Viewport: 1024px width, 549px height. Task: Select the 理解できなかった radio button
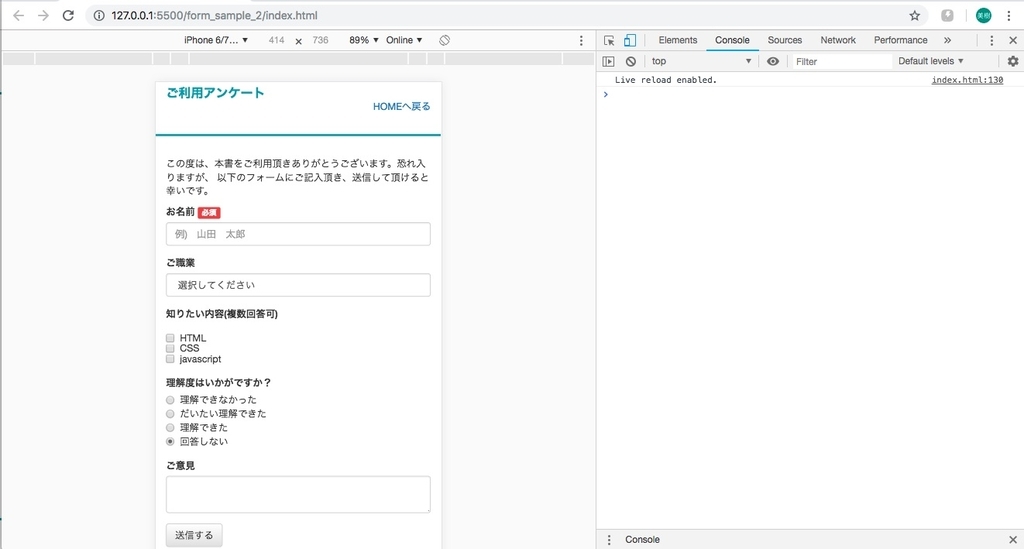[170, 400]
